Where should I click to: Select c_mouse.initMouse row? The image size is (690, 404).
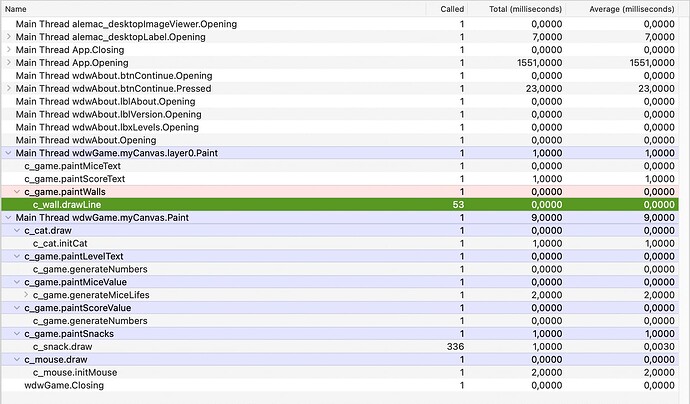[x=340, y=372]
